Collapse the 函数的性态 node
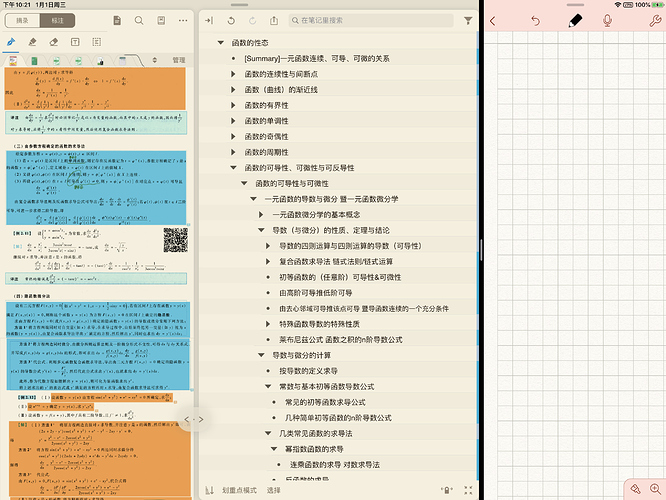 point(220,42)
